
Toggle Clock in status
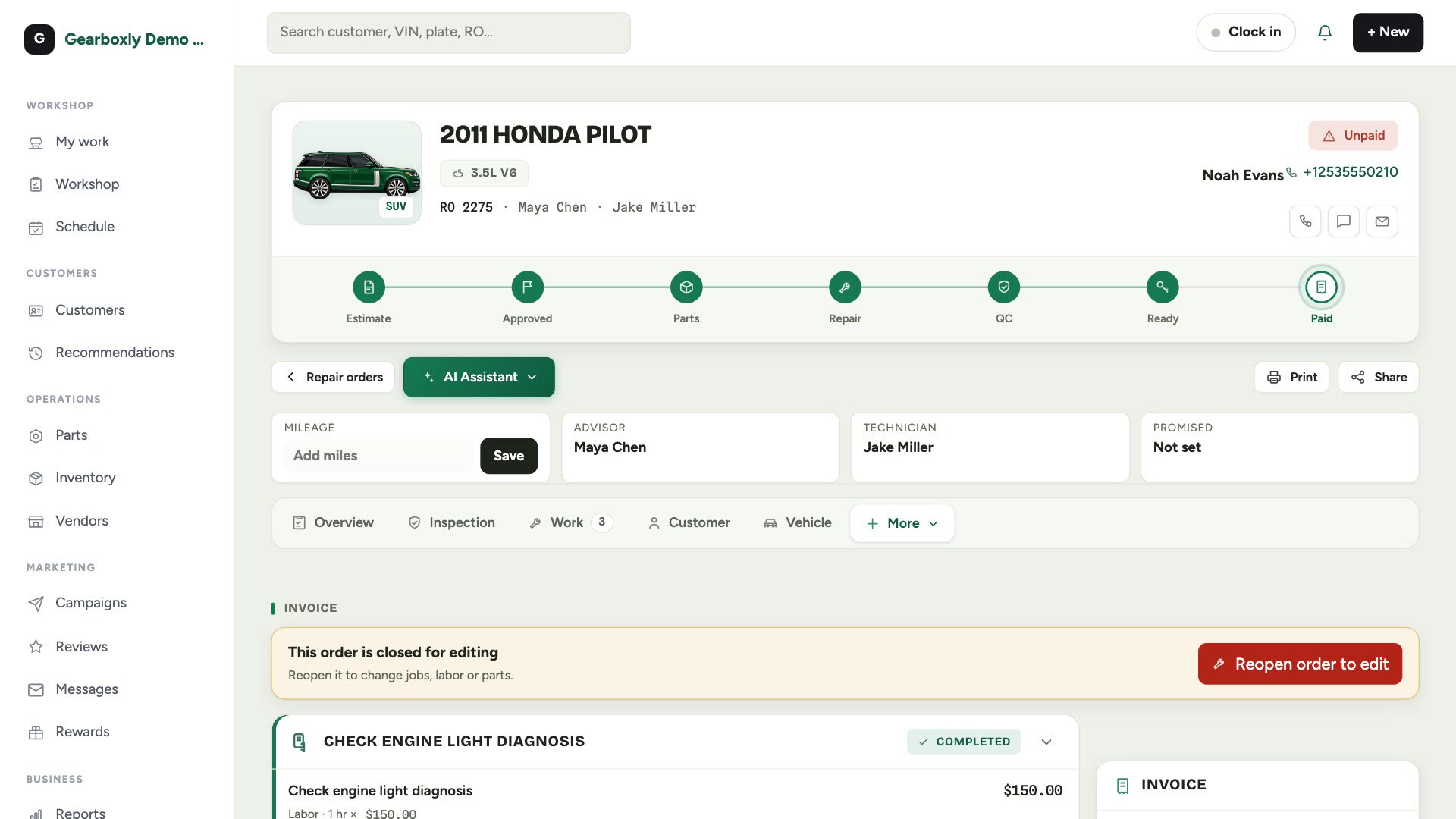(1245, 33)
